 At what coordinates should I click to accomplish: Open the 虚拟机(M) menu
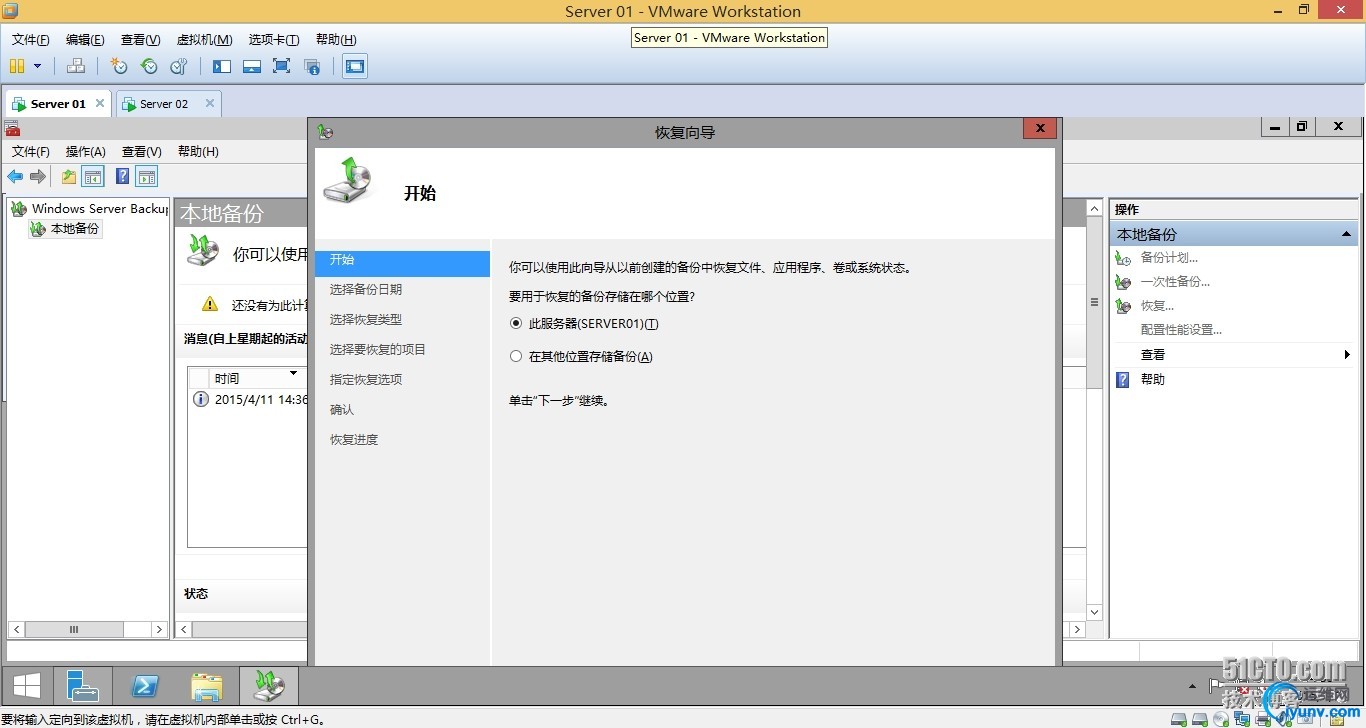pyautogui.click(x=204, y=40)
